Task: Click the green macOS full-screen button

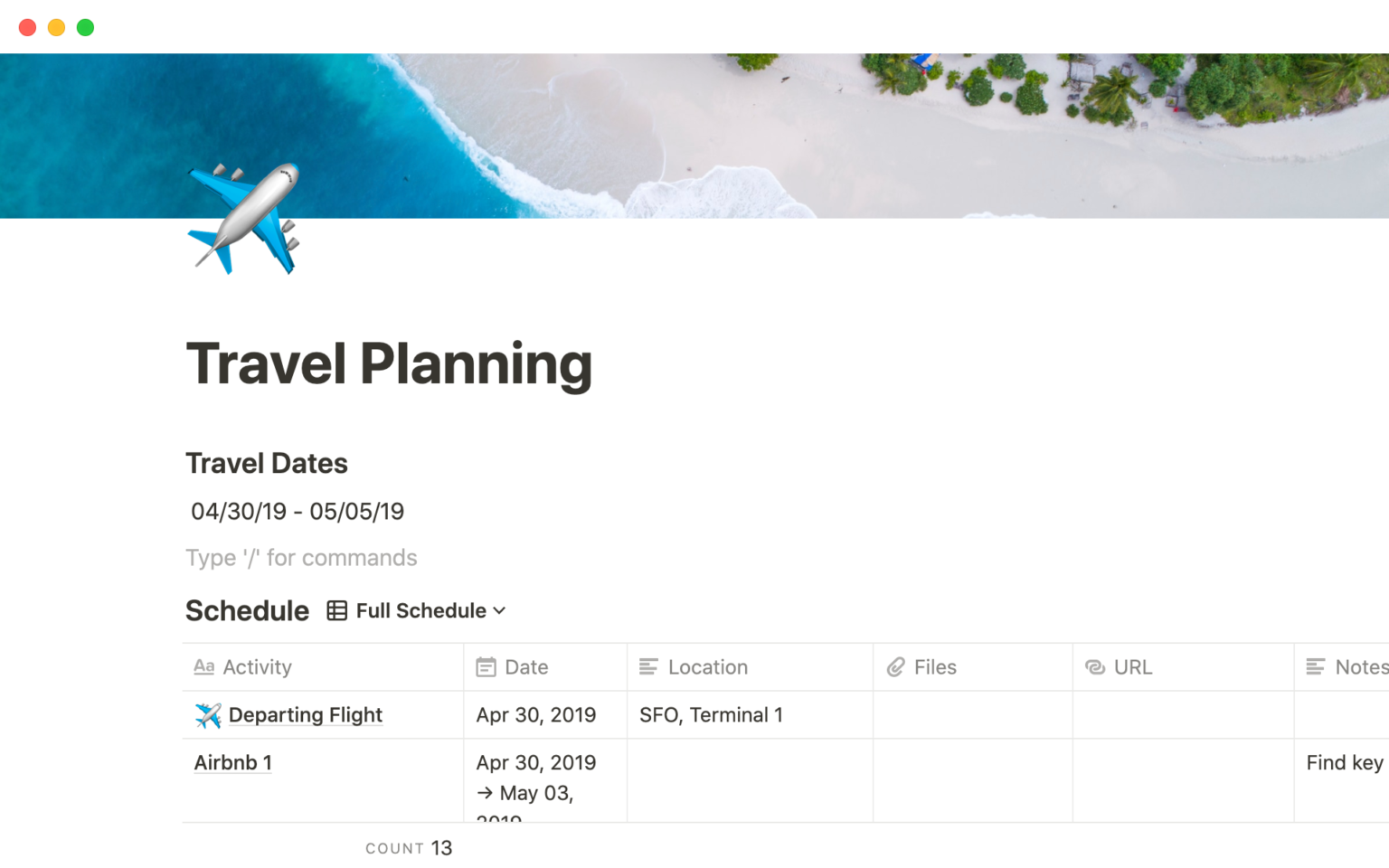Action: [x=85, y=27]
